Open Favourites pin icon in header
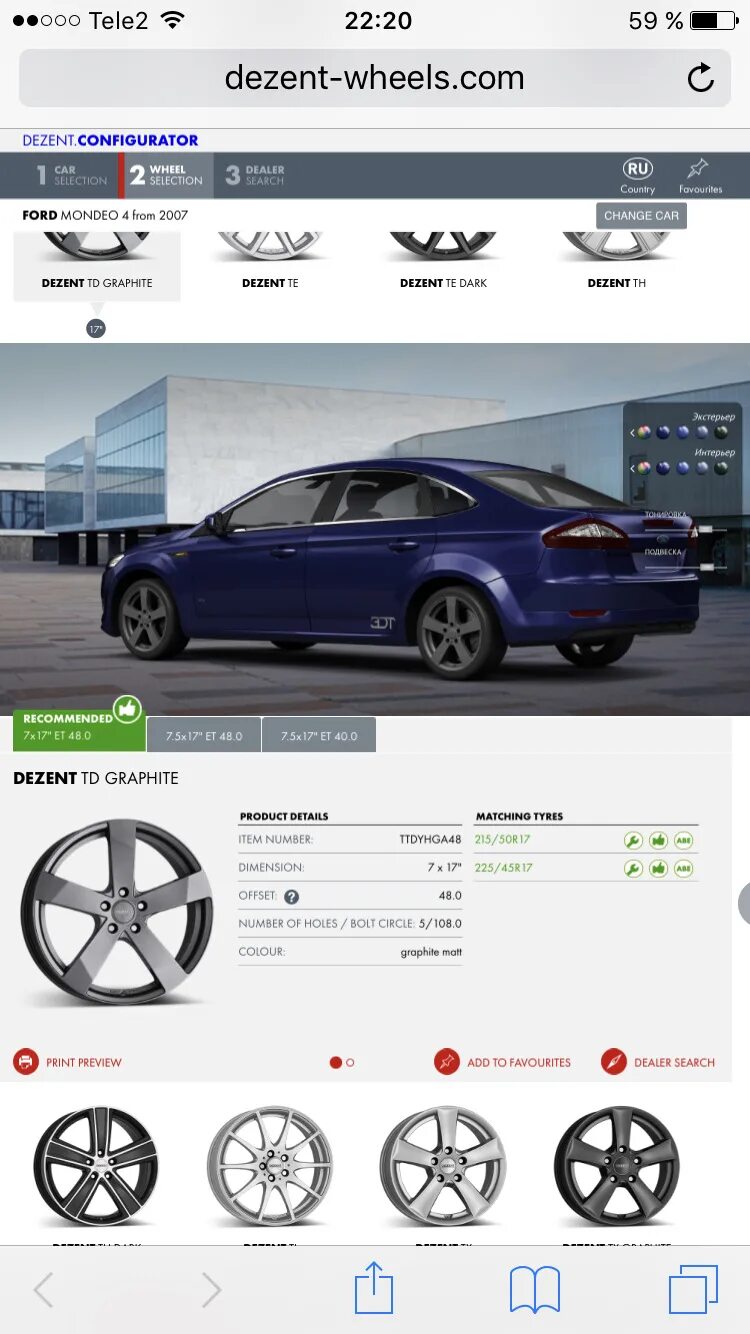Screen dimensions: 750x1334 pos(698,168)
